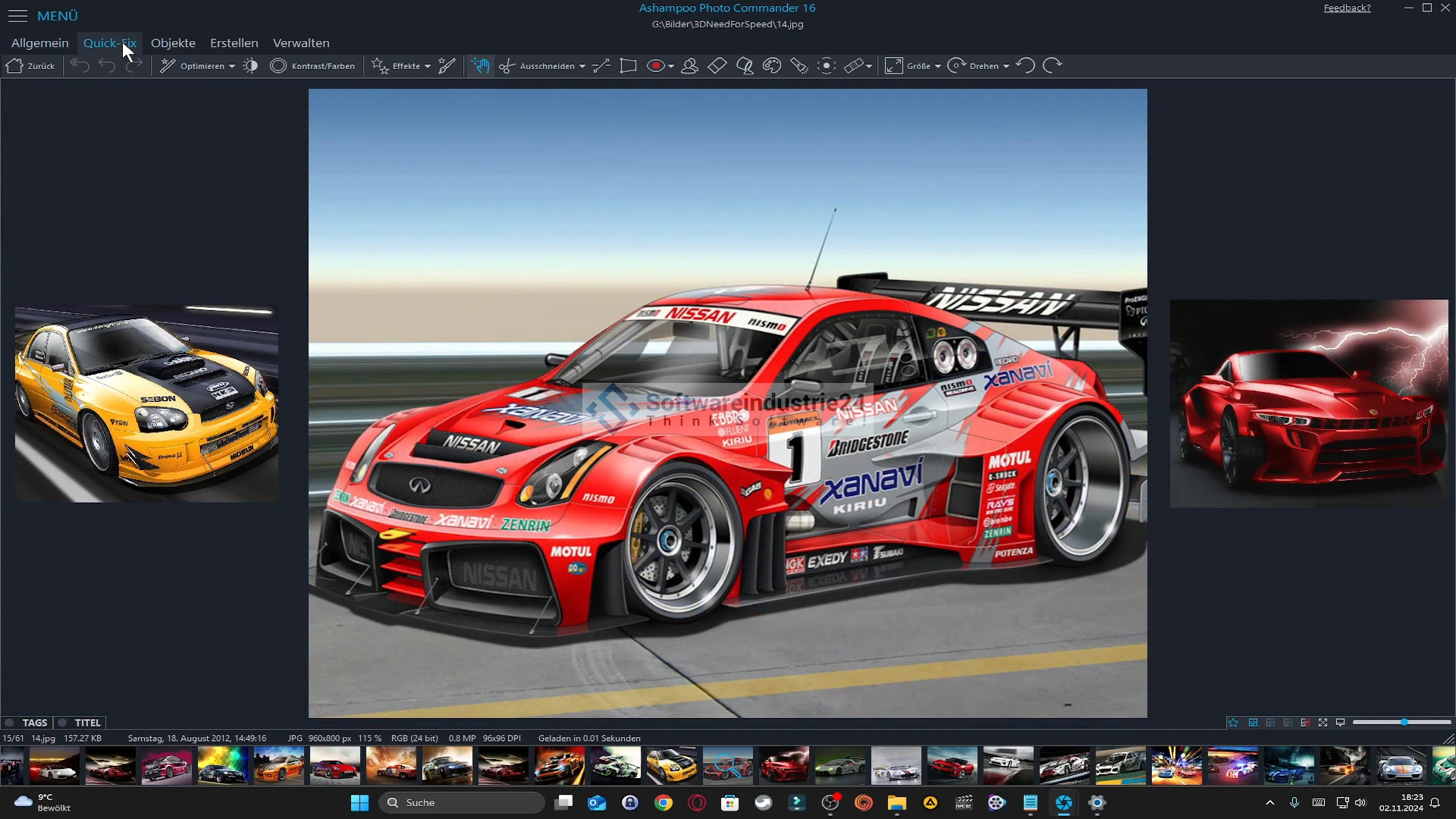Click the color palette tool icon
Viewport: 1456px width, 819px height.
tap(772, 66)
